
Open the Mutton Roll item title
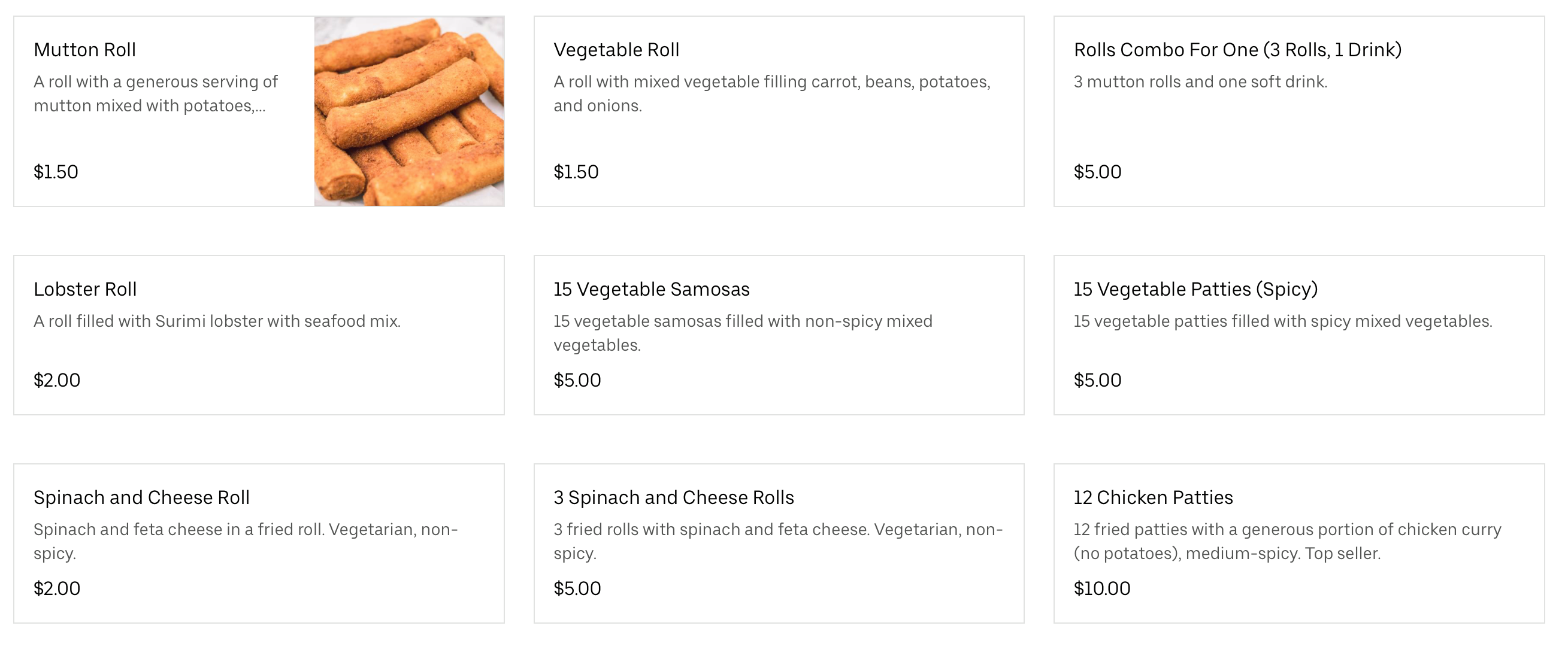tap(84, 50)
